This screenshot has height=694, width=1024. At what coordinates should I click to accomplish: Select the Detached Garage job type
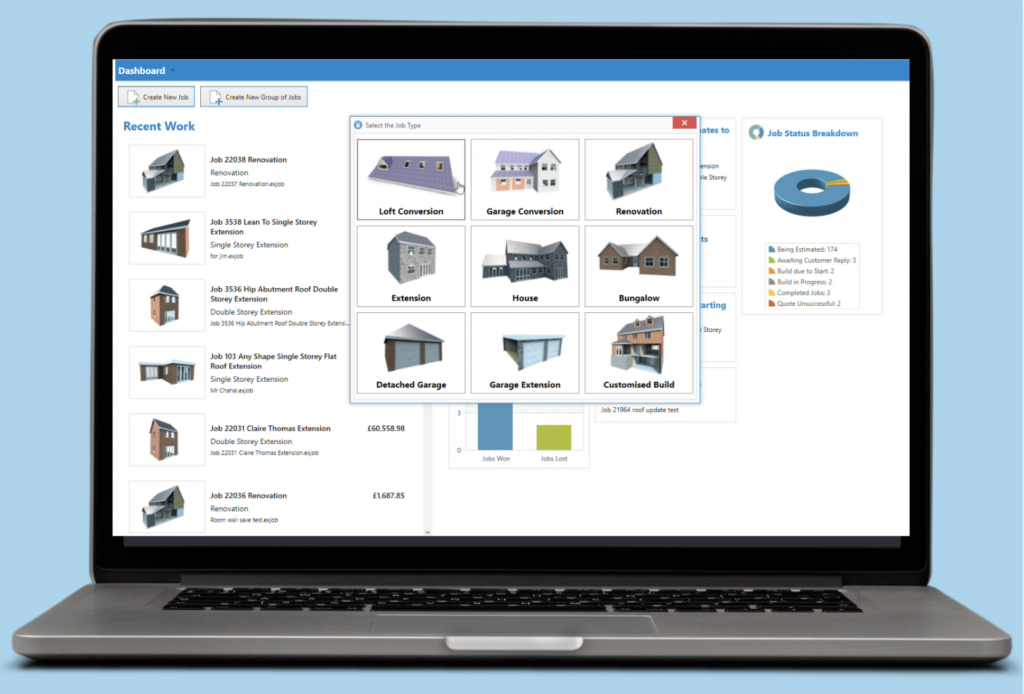[x=410, y=352]
